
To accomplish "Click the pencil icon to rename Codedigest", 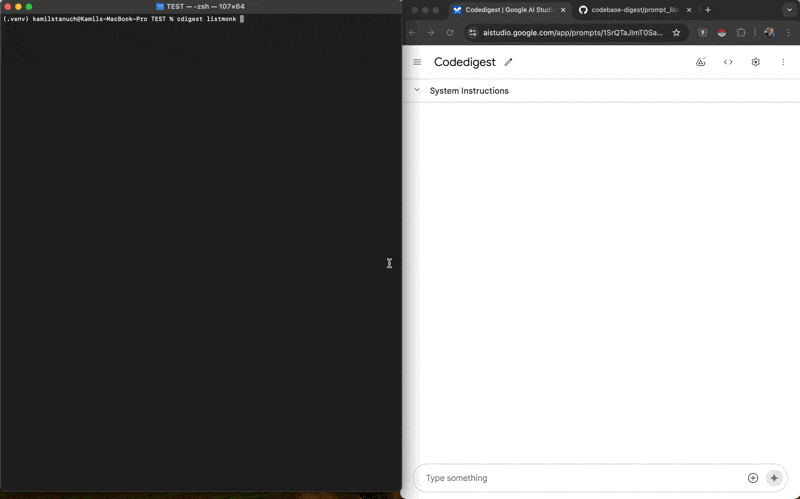I will [508, 62].
